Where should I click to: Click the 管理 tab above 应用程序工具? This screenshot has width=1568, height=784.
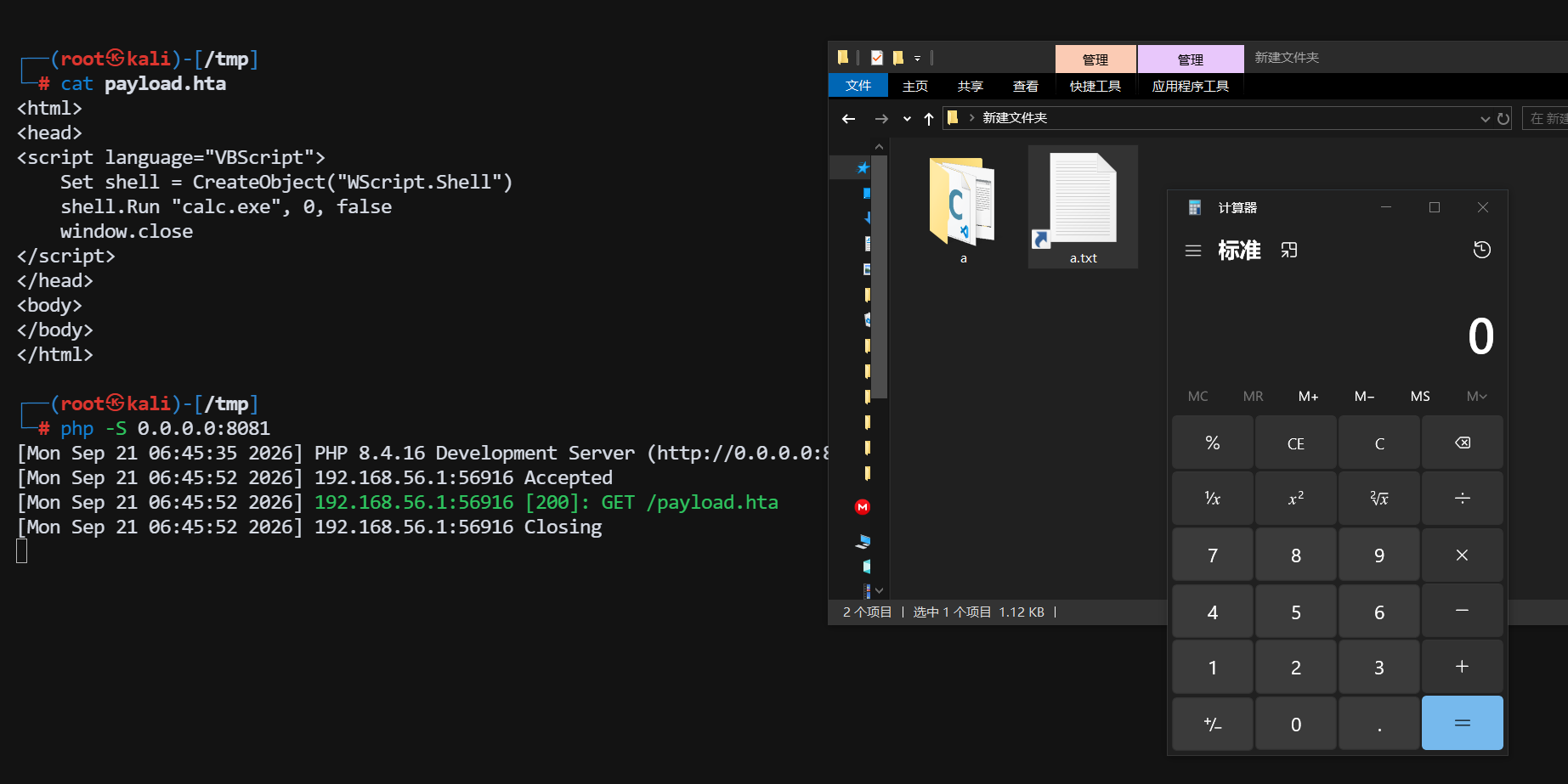[x=1191, y=59]
